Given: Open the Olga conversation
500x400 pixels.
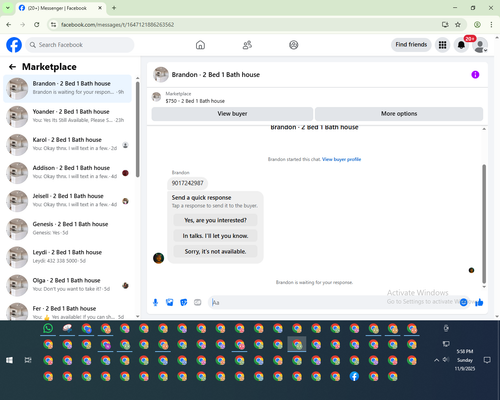Looking at the screenshot, I should click(67, 285).
